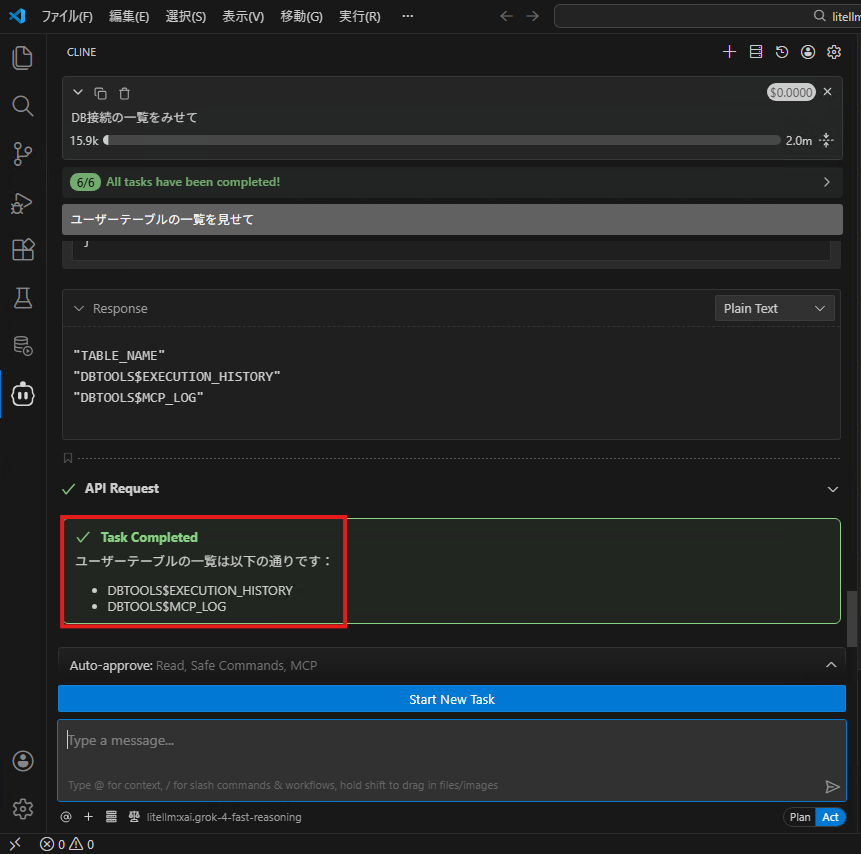Image resolution: width=861 pixels, height=854 pixels.
Task: Open MCP servers icon below input
Action: coord(111,817)
